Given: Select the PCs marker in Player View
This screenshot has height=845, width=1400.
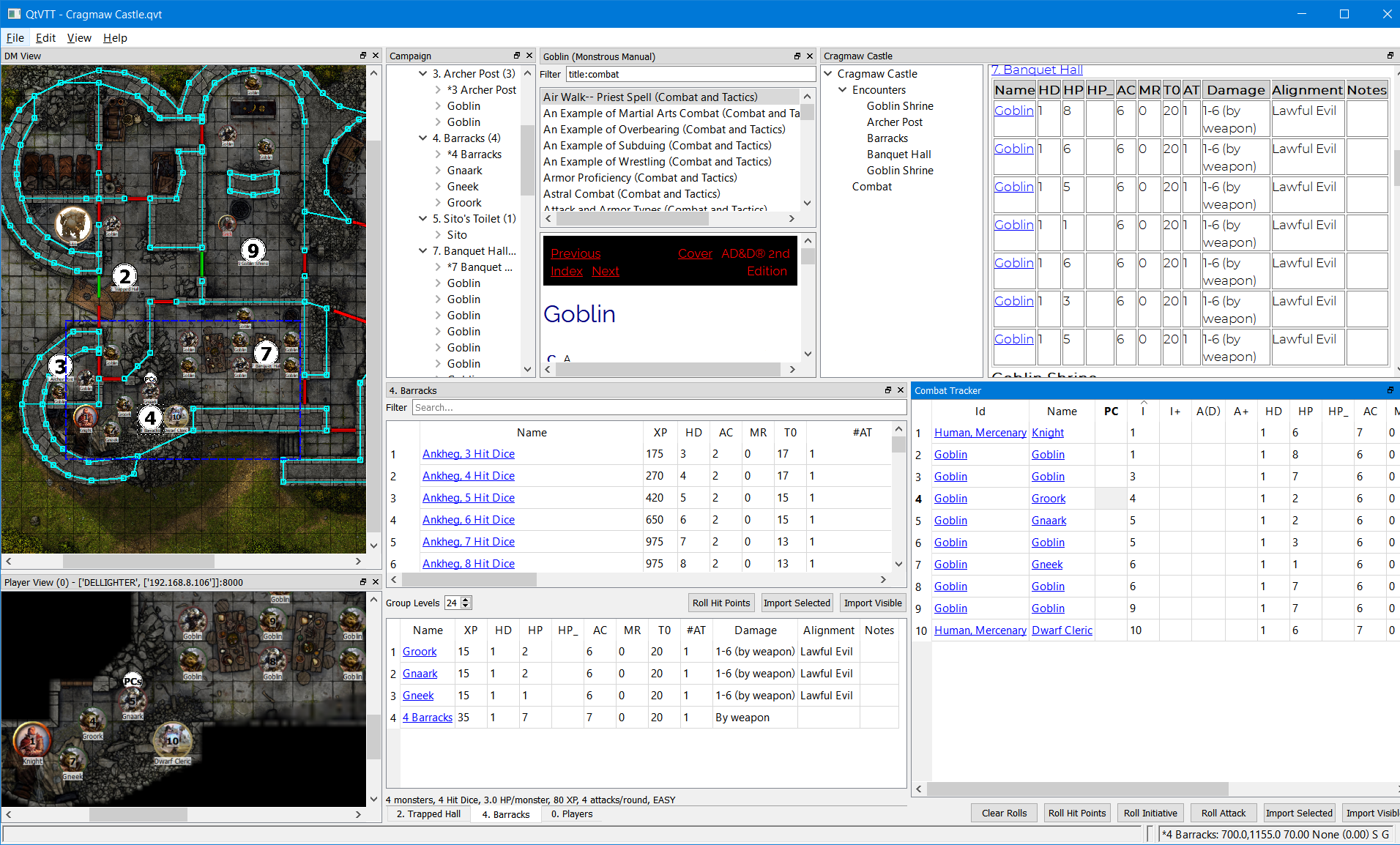Looking at the screenshot, I should [132, 681].
